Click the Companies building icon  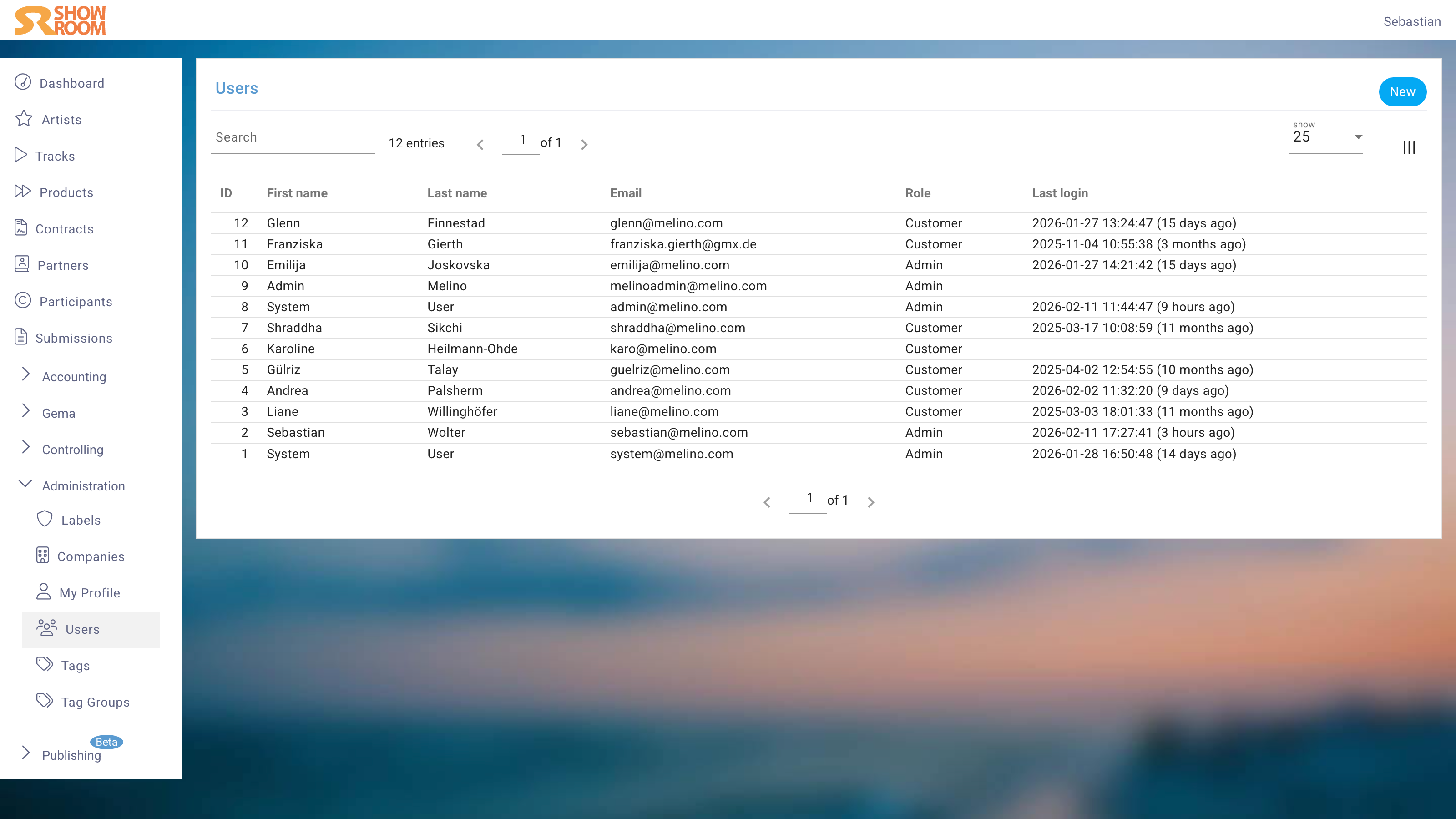tap(42, 556)
